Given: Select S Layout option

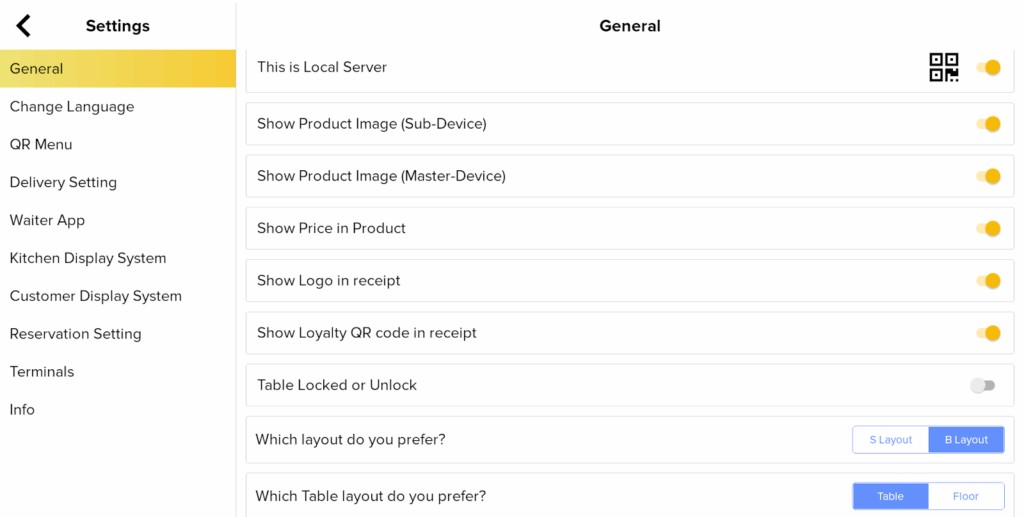Looking at the screenshot, I should point(890,440).
